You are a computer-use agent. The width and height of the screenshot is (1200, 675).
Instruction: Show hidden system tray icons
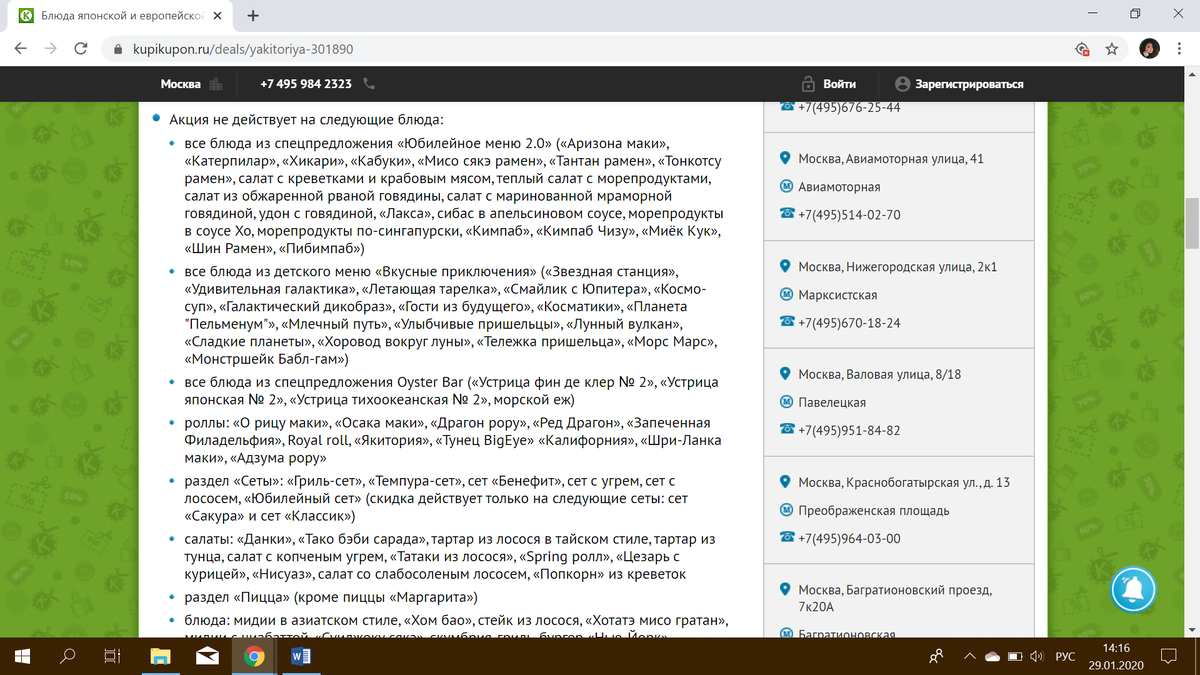click(x=968, y=657)
